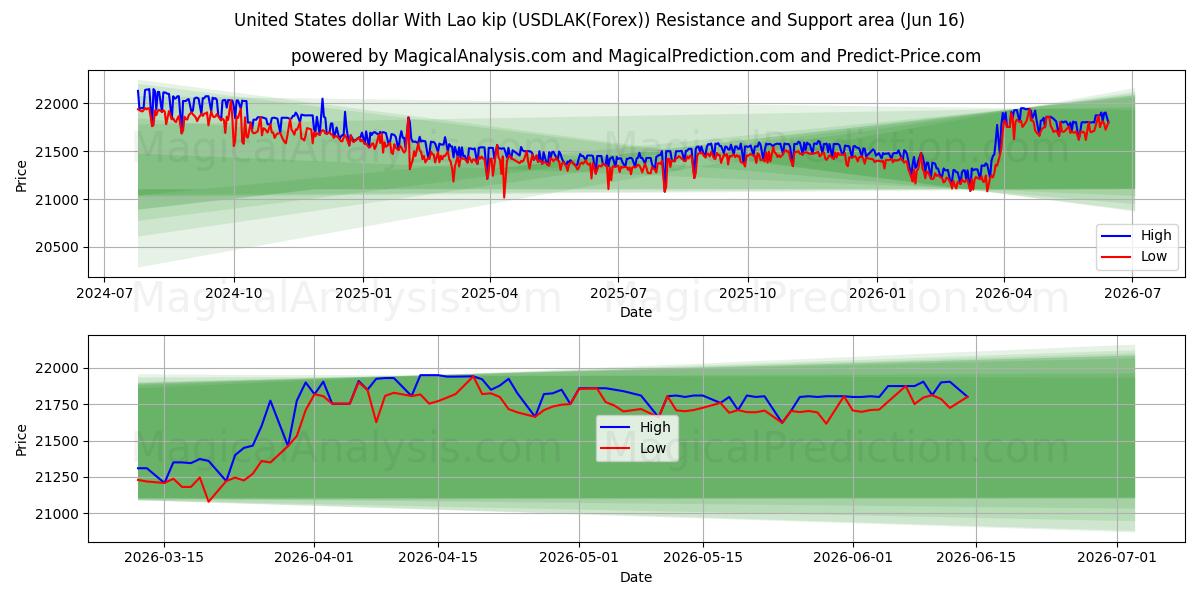The image size is (1200, 600).
Task: Click the '2026-04' tick label on top chart
Action: pos(1004,294)
